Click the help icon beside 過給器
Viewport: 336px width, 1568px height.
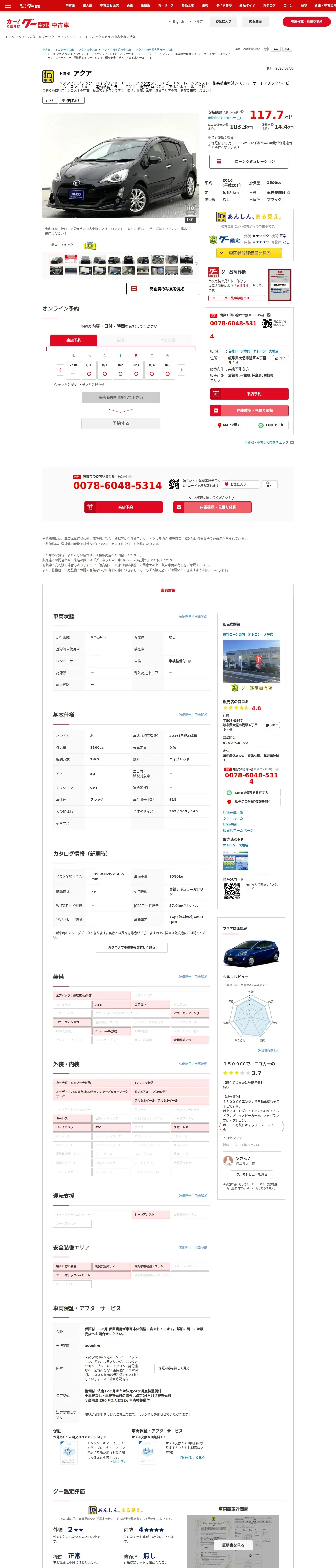coord(146,788)
